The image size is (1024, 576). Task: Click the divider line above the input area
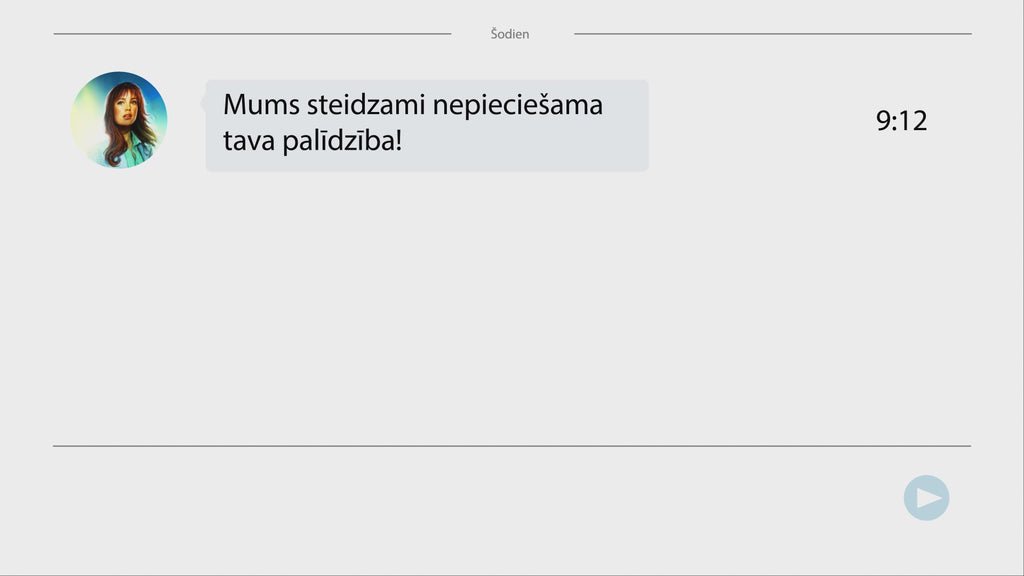click(x=511, y=446)
